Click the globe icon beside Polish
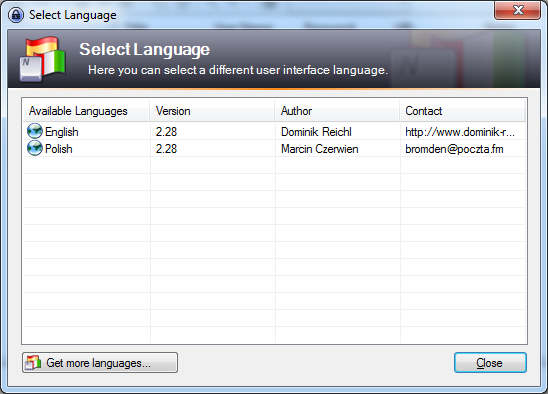The image size is (548, 394). (x=35, y=148)
